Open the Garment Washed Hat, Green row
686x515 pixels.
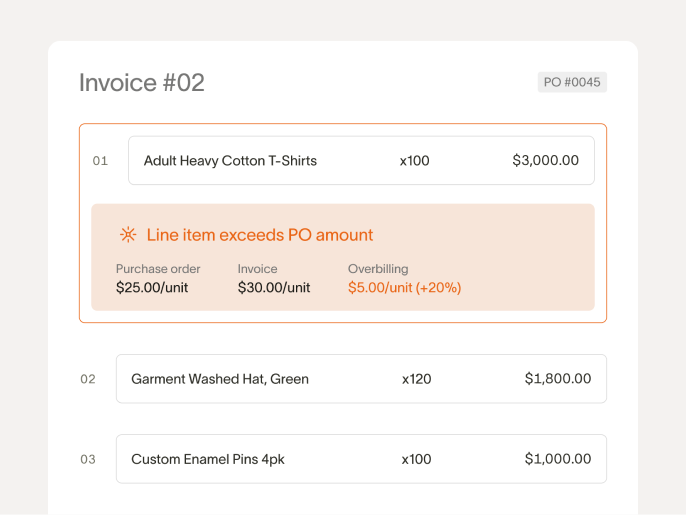point(361,379)
